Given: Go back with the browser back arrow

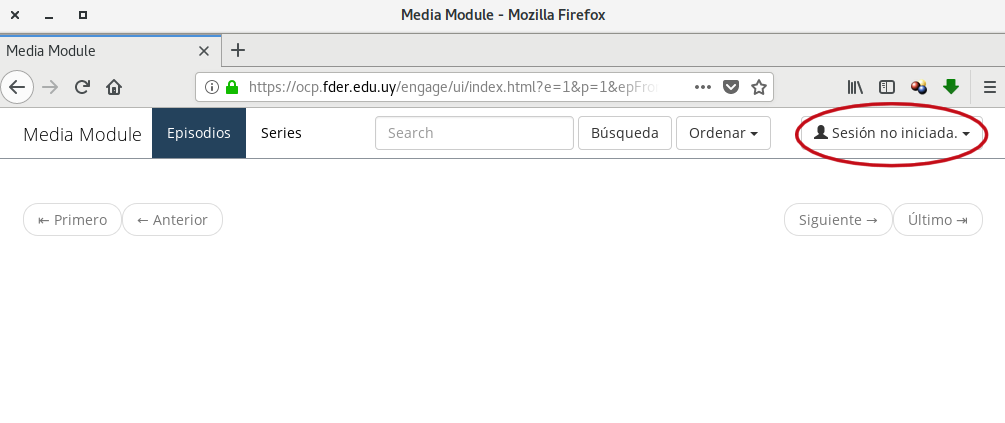Looking at the screenshot, I should 17,87.
